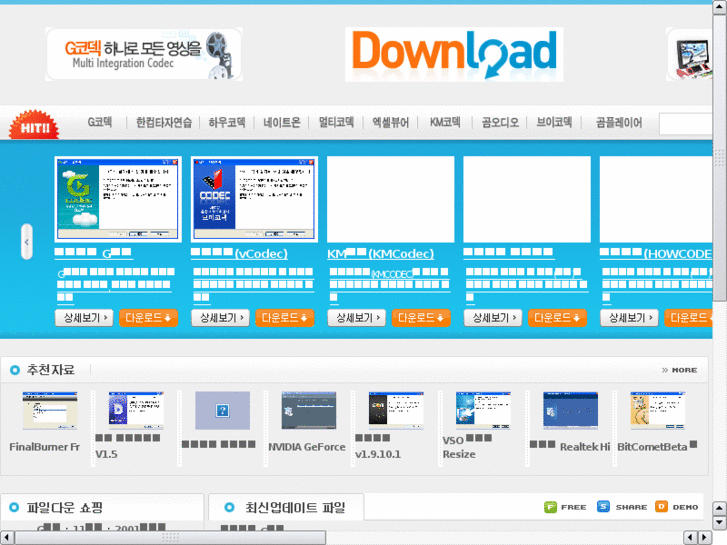Click the vertical scrollbar down arrow at bottom

pyautogui.click(x=720, y=522)
